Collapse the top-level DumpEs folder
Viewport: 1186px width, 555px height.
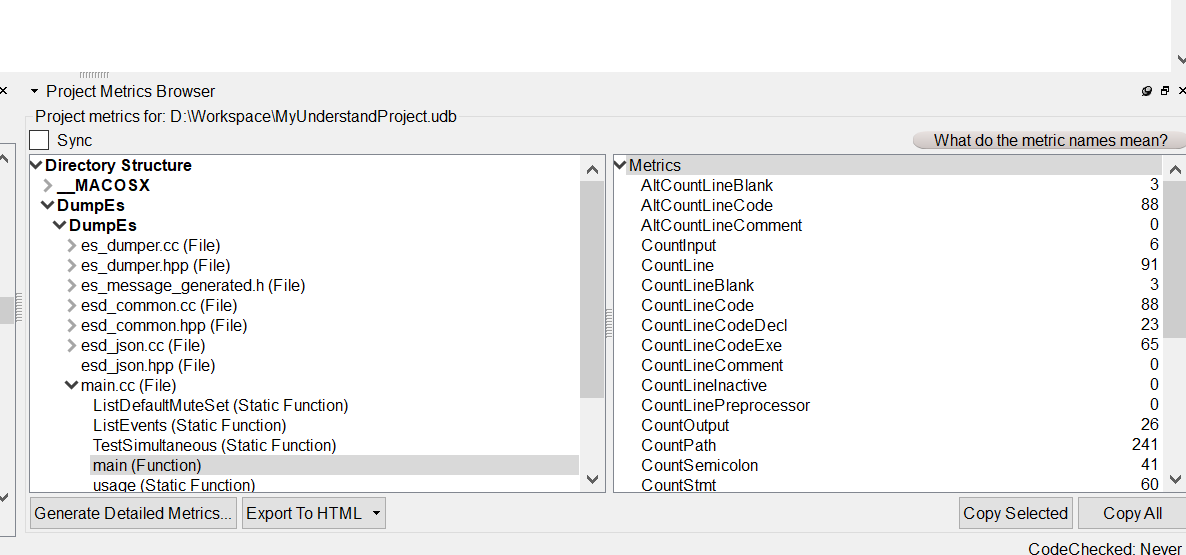coord(49,206)
